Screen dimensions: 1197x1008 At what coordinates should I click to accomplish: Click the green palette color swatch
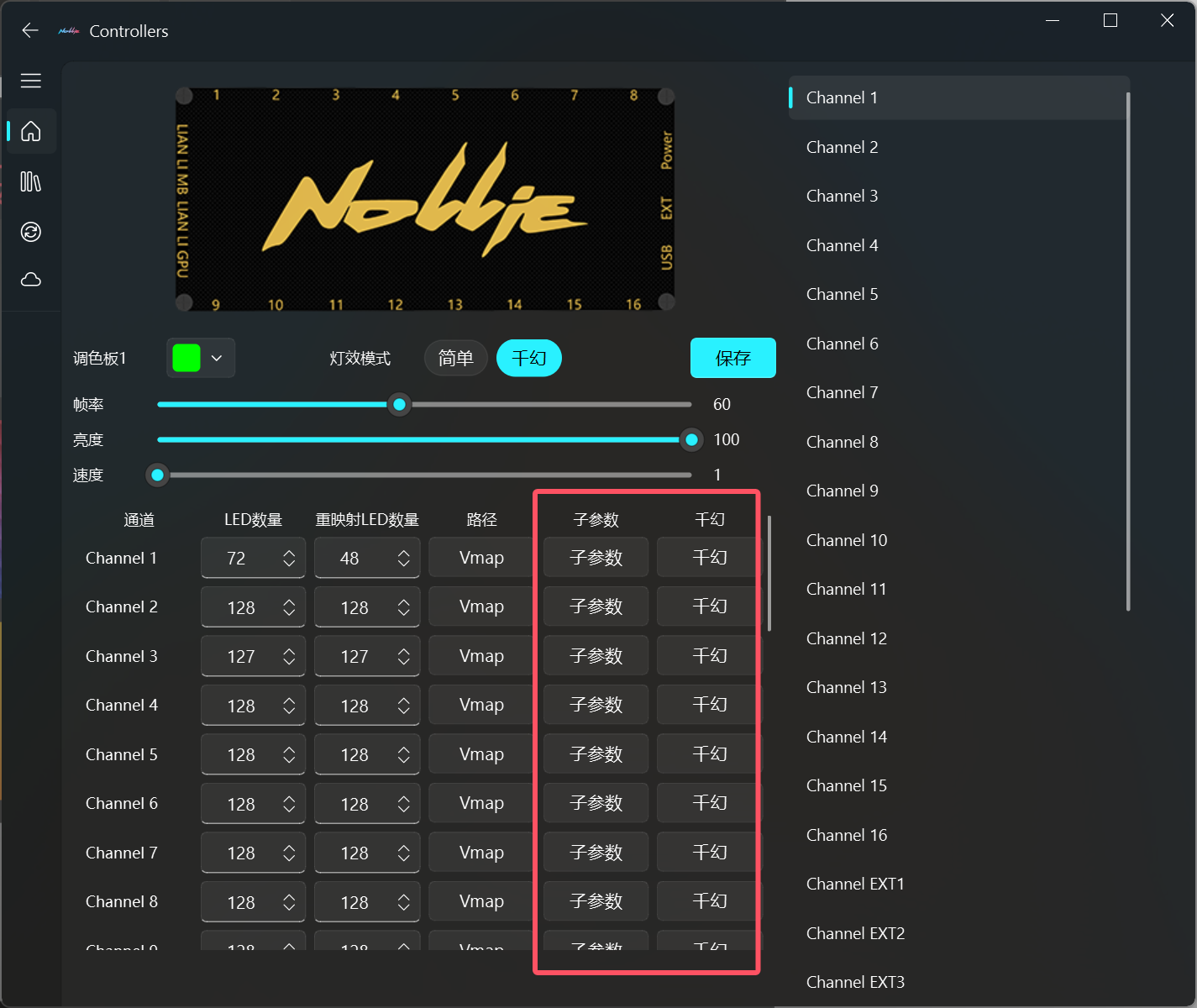(x=186, y=358)
